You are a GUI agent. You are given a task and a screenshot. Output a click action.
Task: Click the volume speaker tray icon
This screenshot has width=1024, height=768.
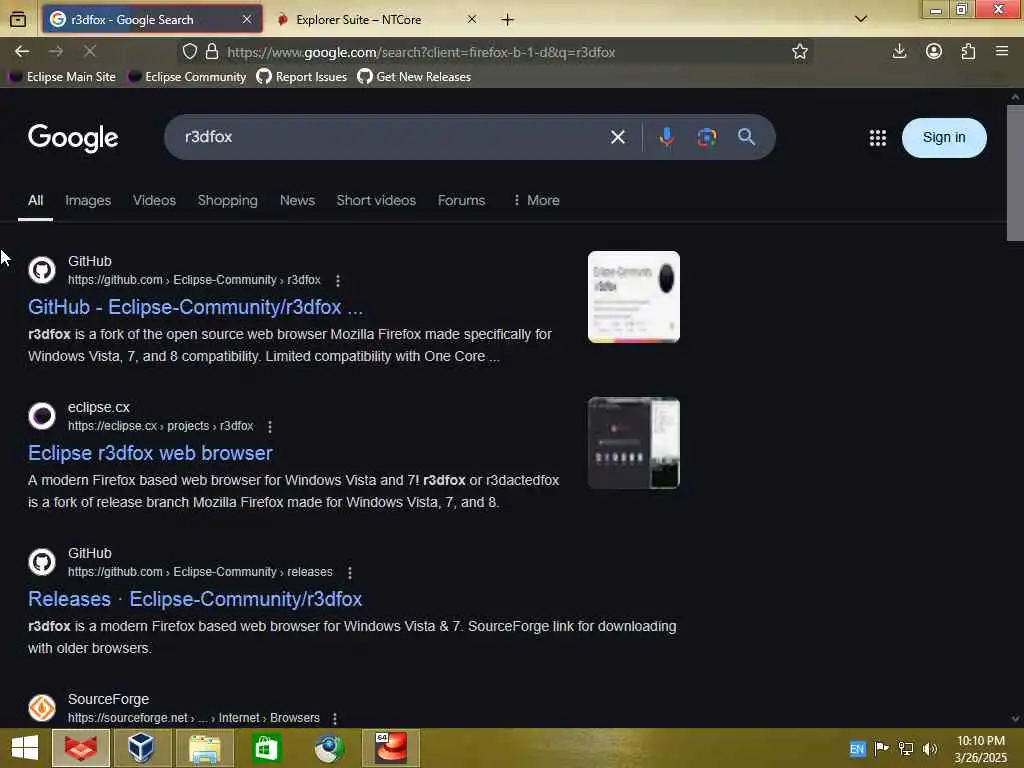[x=929, y=749]
